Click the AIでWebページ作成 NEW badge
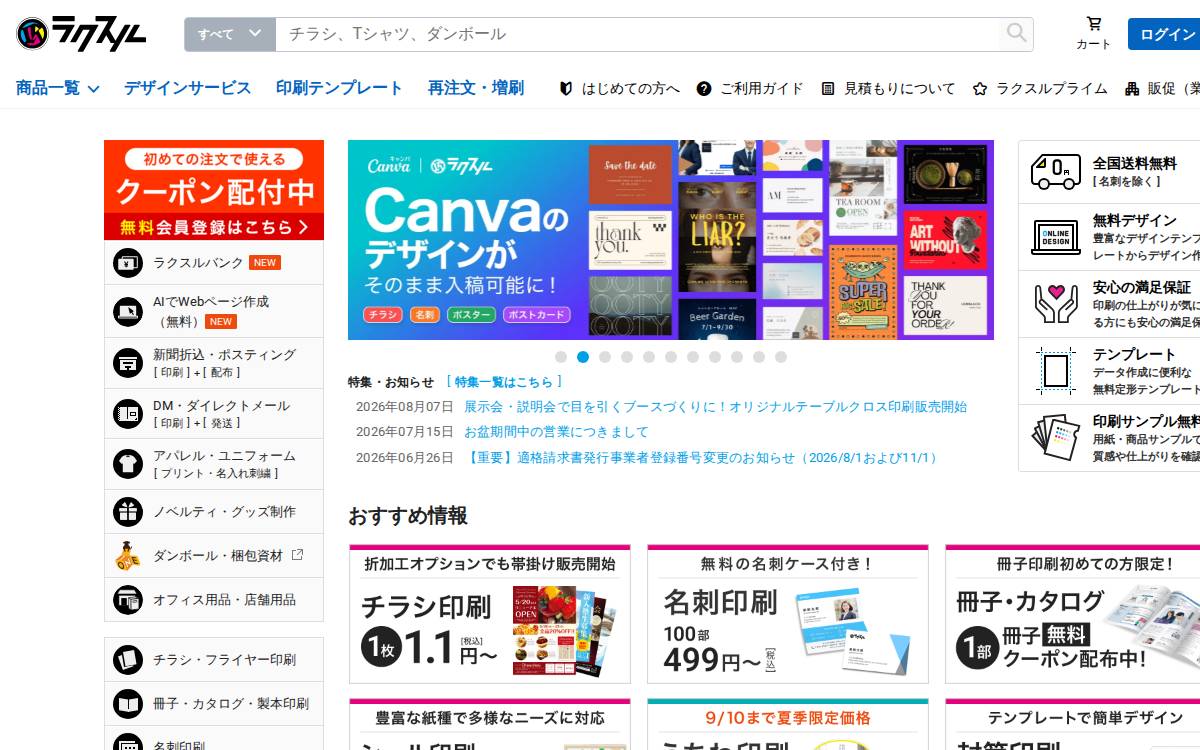 pyautogui.click(x=221, y=322)
